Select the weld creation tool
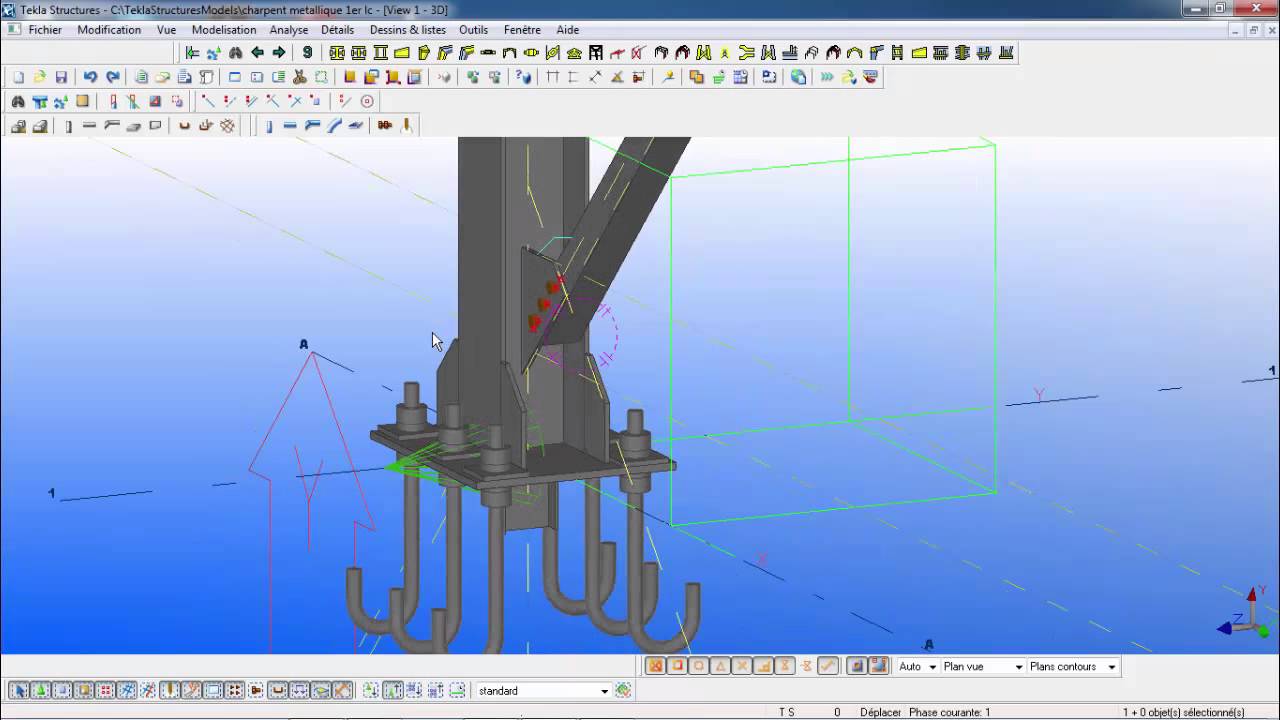This screenshot has height=720, width=1280. [406, 126]
